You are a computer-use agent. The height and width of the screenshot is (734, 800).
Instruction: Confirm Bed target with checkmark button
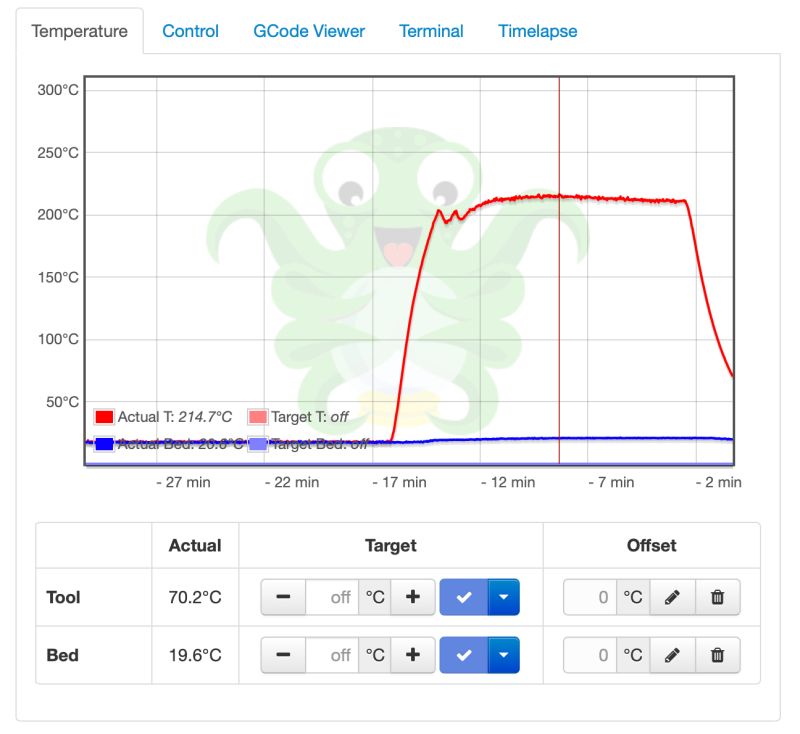click(x=463, y=655)
